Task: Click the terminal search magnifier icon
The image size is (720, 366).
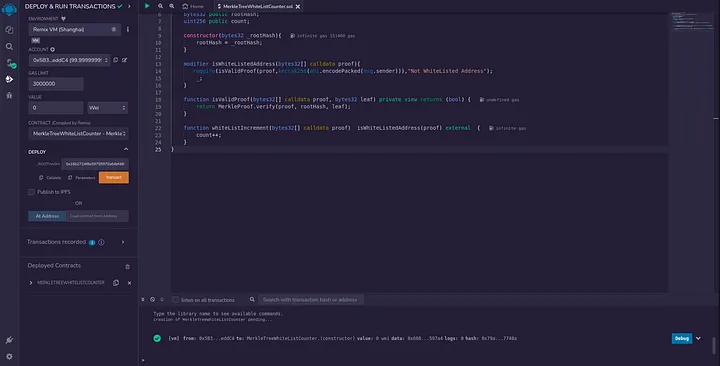Action: point(252,299)
